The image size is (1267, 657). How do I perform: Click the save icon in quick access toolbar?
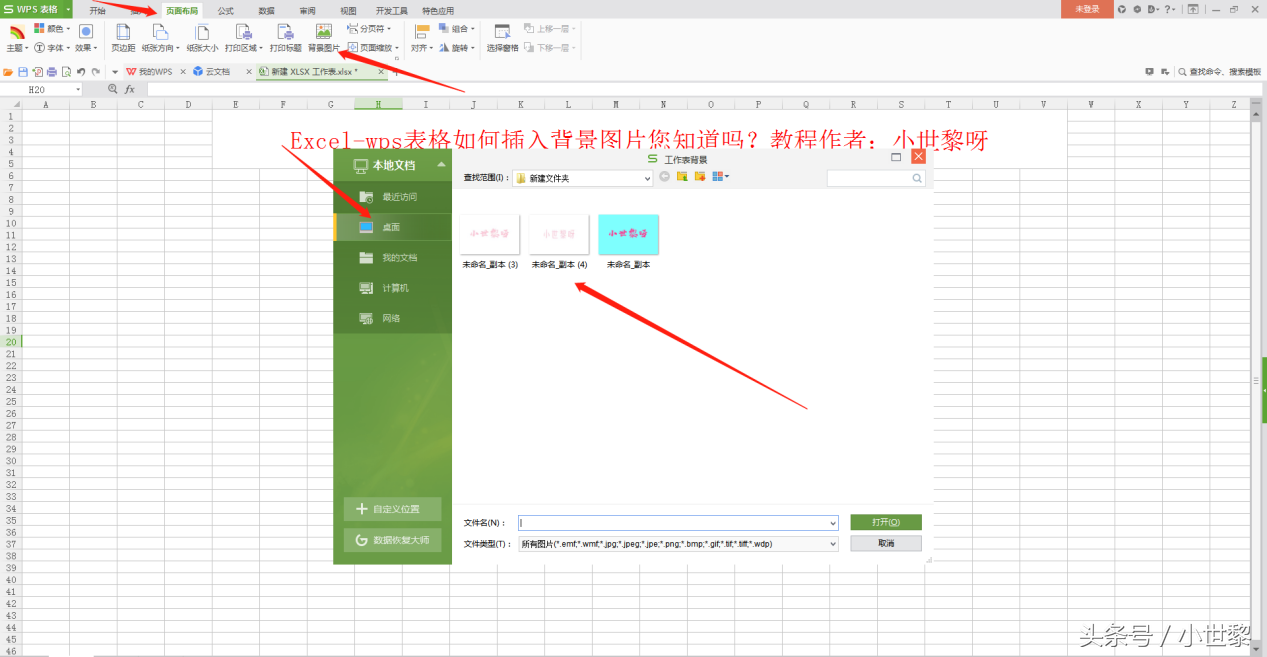point(22,72)
